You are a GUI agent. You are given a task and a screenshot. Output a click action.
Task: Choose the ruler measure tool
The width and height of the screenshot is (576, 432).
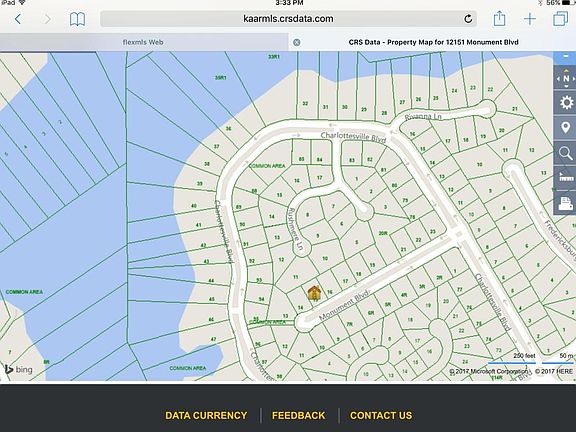pyautogui.click(x=566, y=178)
